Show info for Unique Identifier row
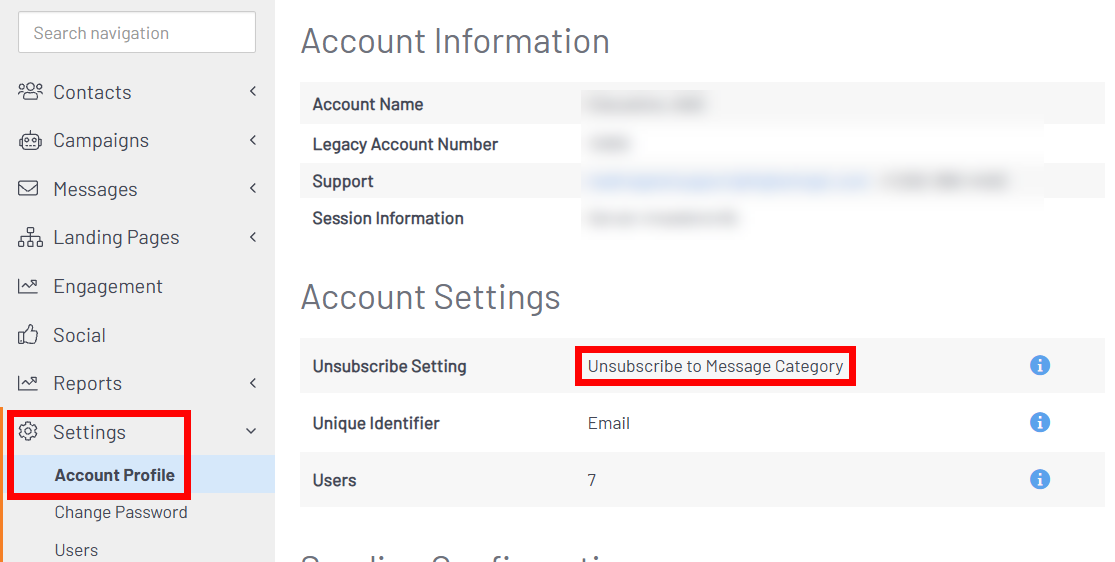The width and height of the screenshot is (1115, 562). click(1040, 423)
